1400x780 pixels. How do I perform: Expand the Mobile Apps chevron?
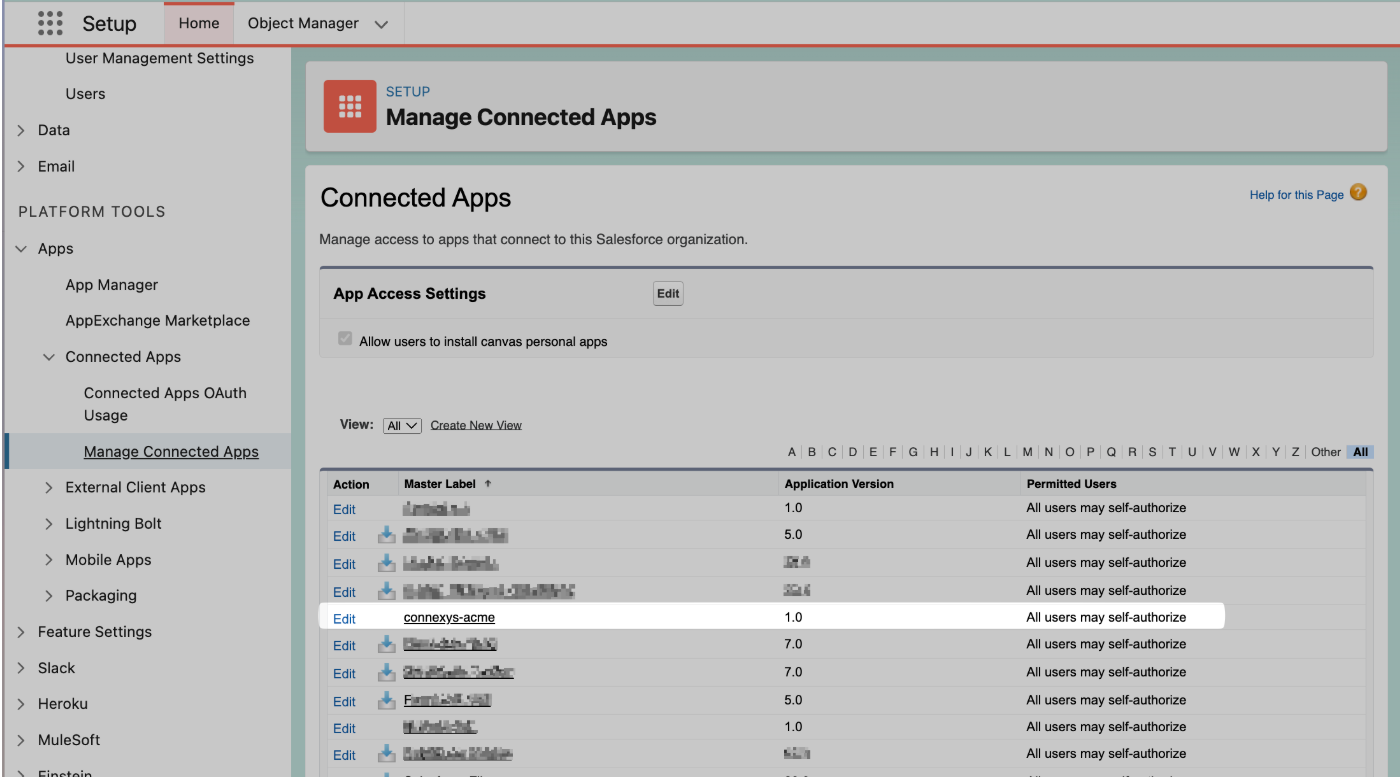(49, 560)
